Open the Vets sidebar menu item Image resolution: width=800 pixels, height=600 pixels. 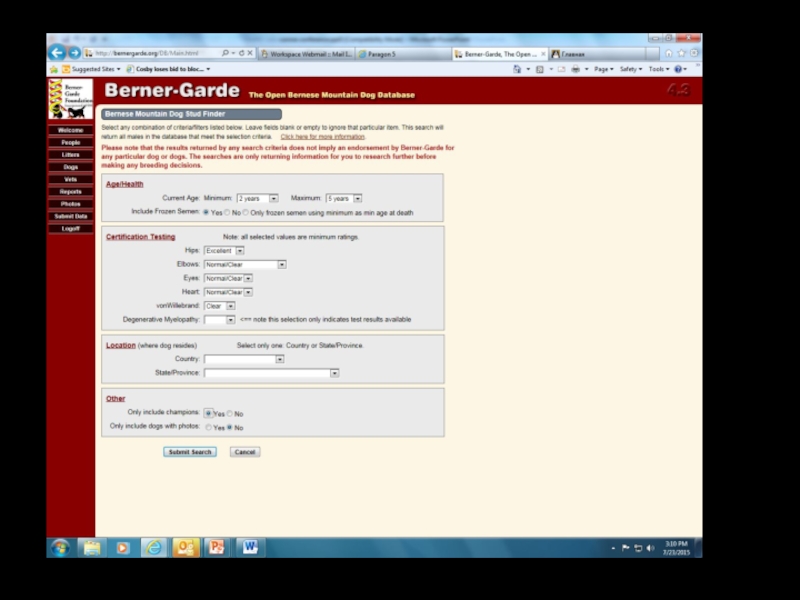pyautogui.click(x=70, y=179)
